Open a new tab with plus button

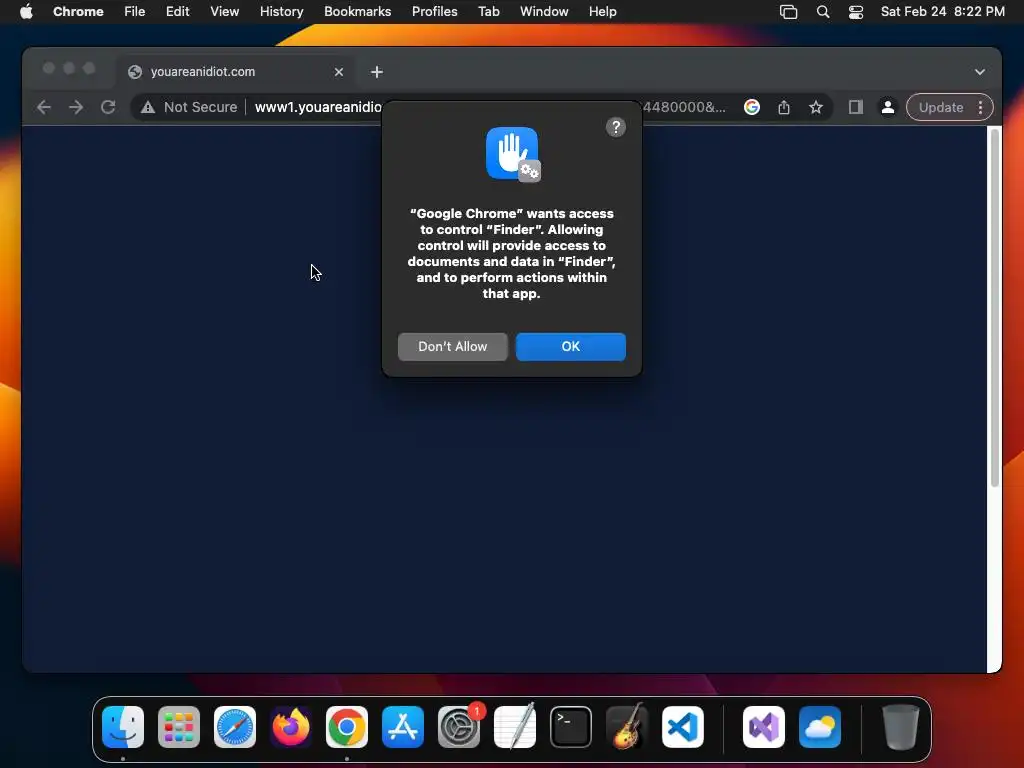pos(377,72)
